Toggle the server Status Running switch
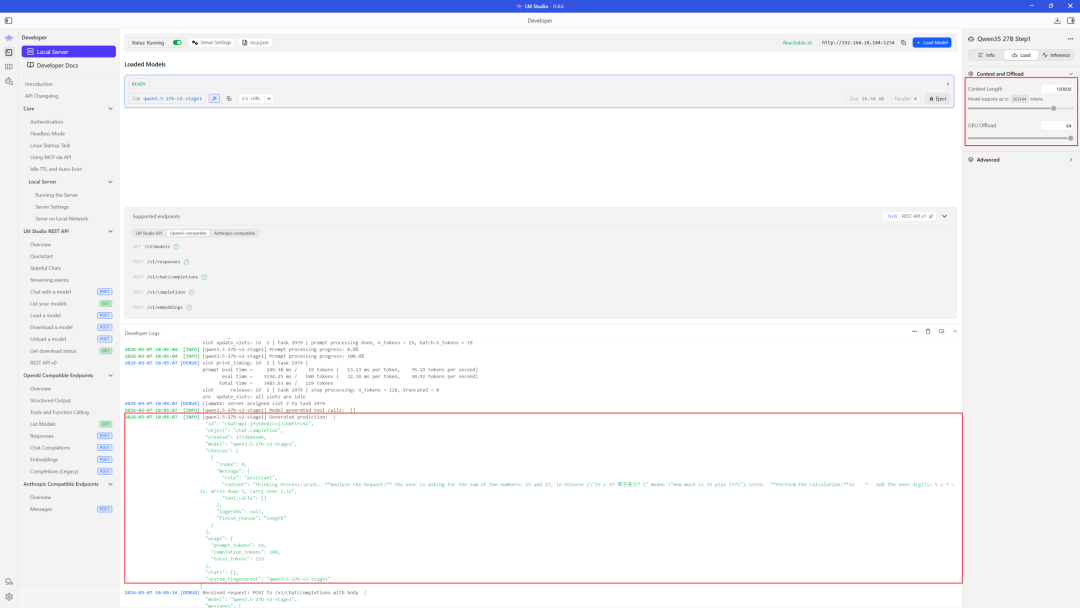This screenshot has width=1080, height=608. tap(177, 43)
